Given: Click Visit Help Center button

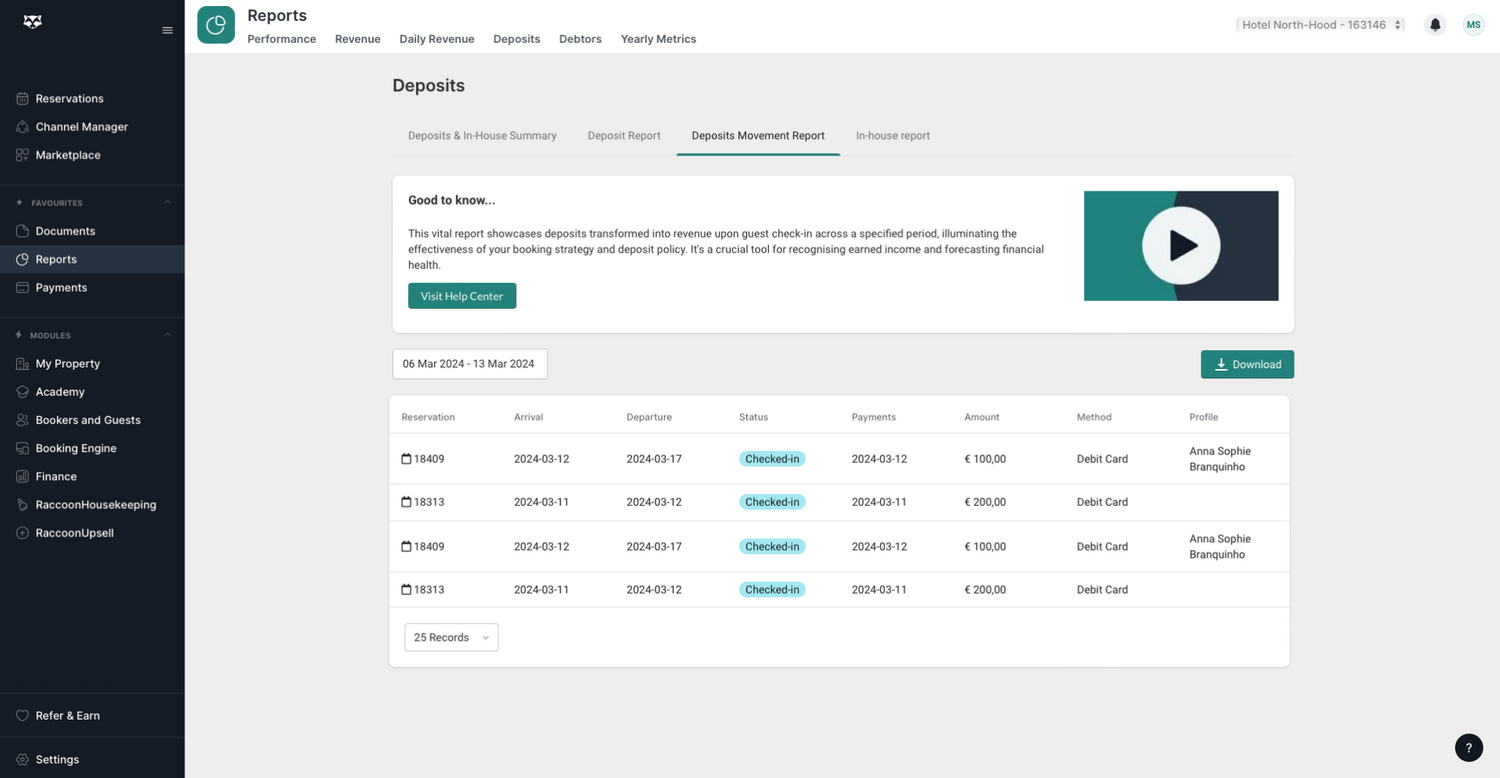Looking at the screenshot, I should point(462,296).
